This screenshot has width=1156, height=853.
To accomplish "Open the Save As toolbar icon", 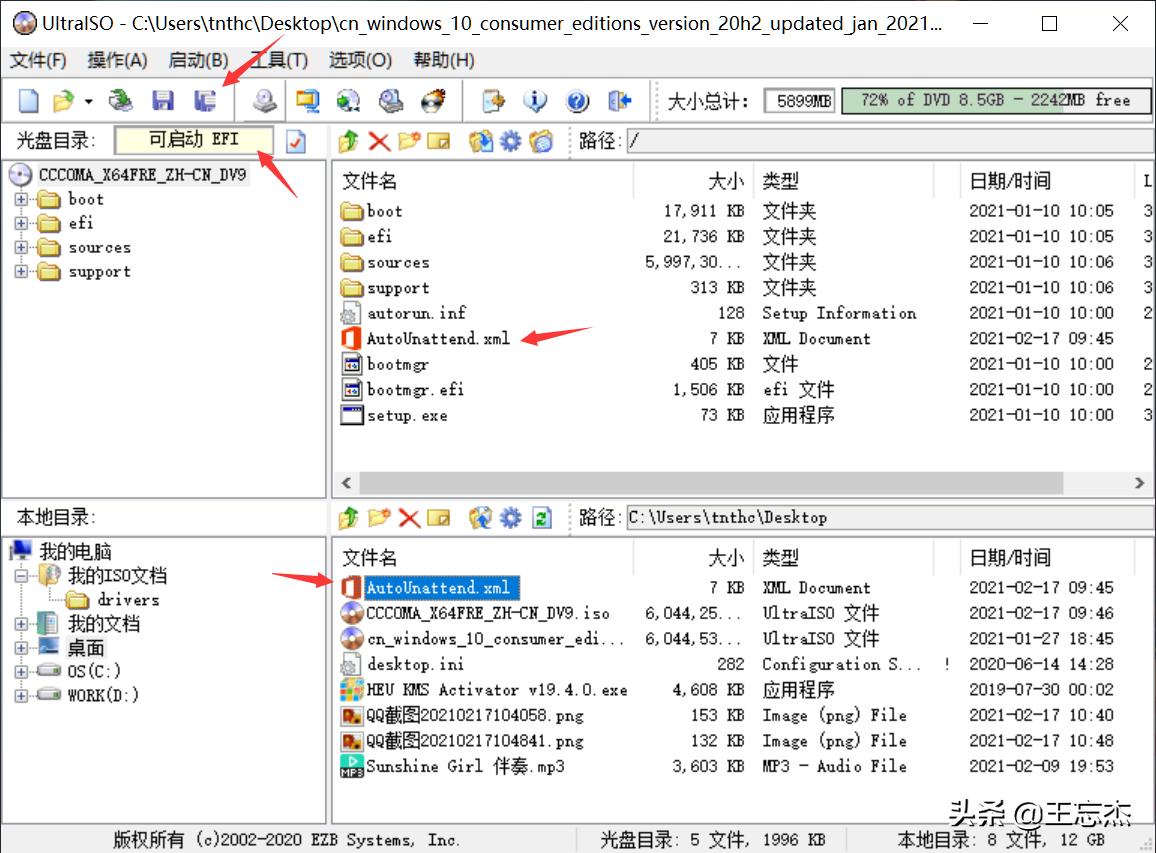I will point(205,100).
